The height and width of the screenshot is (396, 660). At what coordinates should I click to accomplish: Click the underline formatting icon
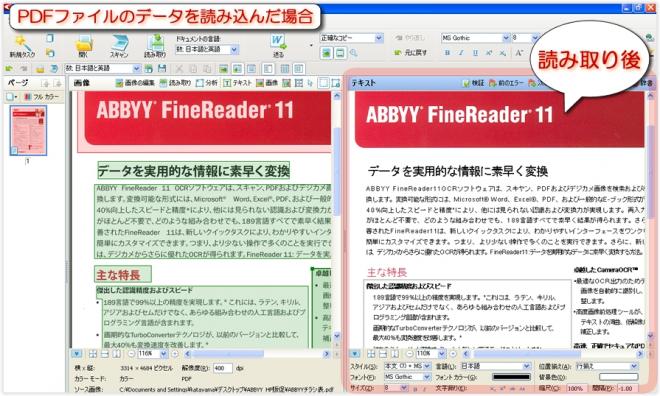pyautogui.click(x=475, y=53)
